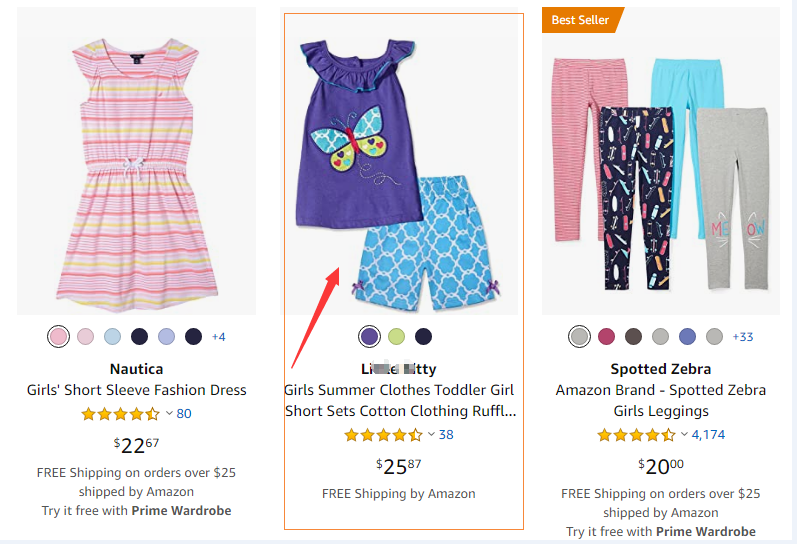
Task: Click the Nautica dress star rating
Action: coord(120,414)
